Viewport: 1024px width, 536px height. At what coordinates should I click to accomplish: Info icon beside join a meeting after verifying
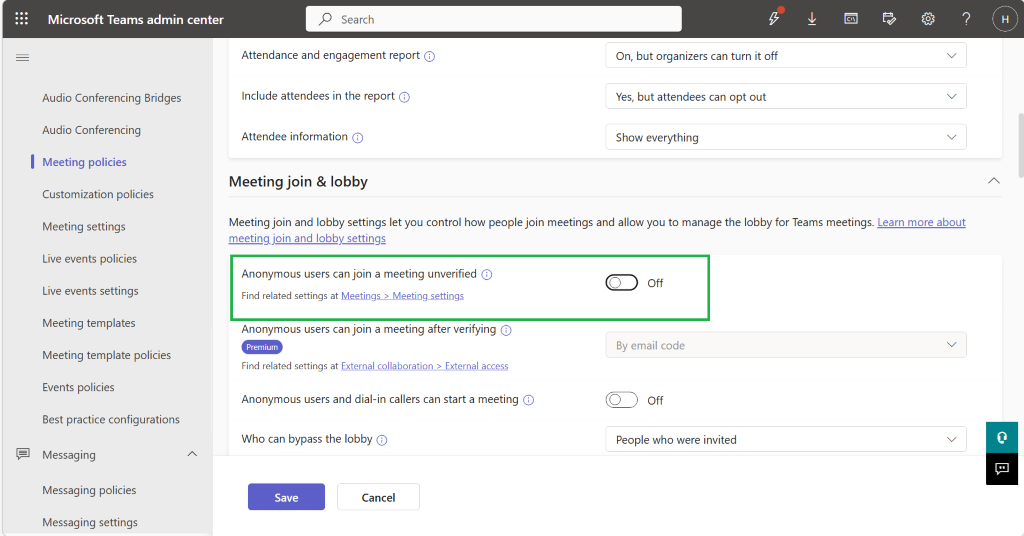[506, 330]
